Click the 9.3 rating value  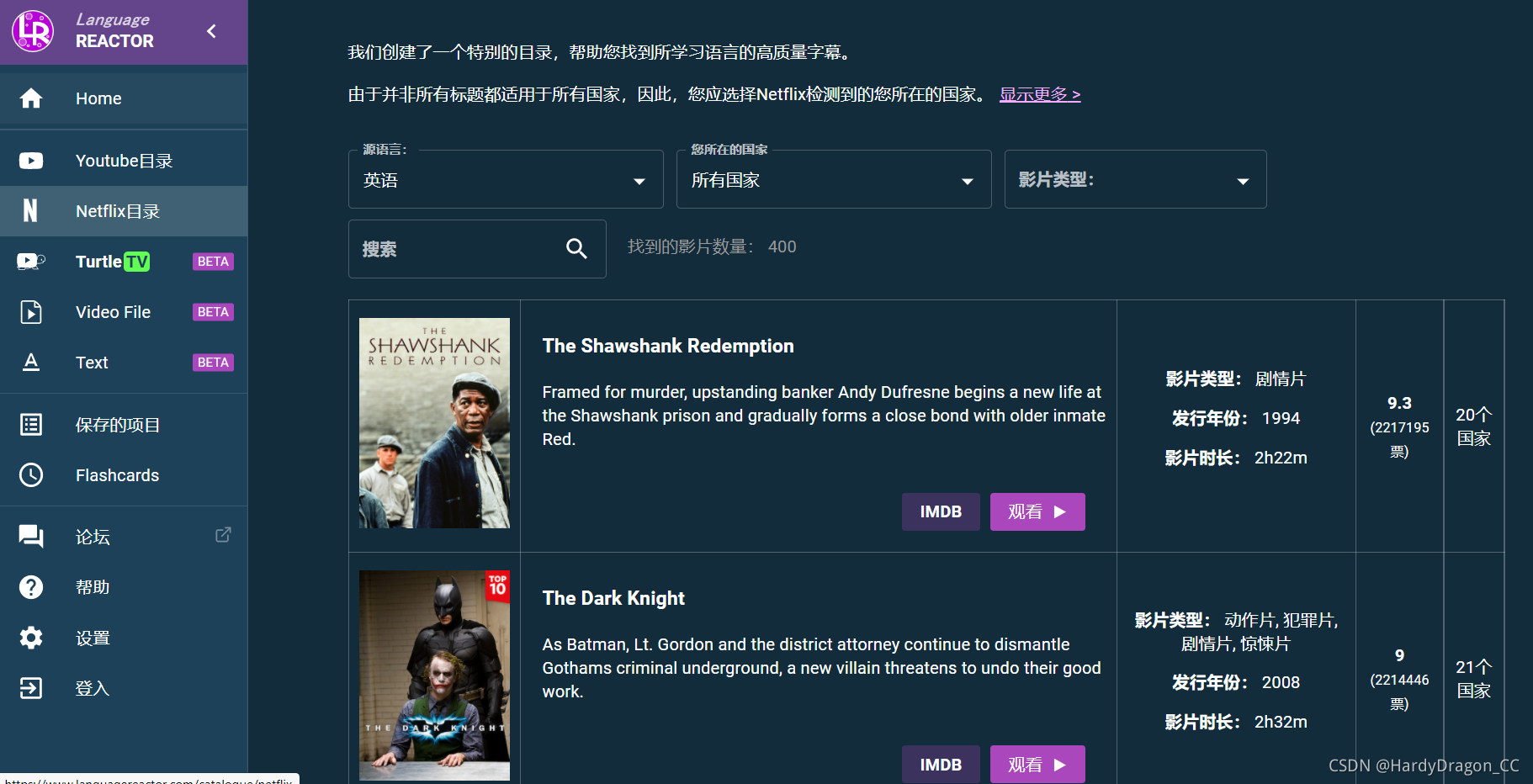(1399, 403)
